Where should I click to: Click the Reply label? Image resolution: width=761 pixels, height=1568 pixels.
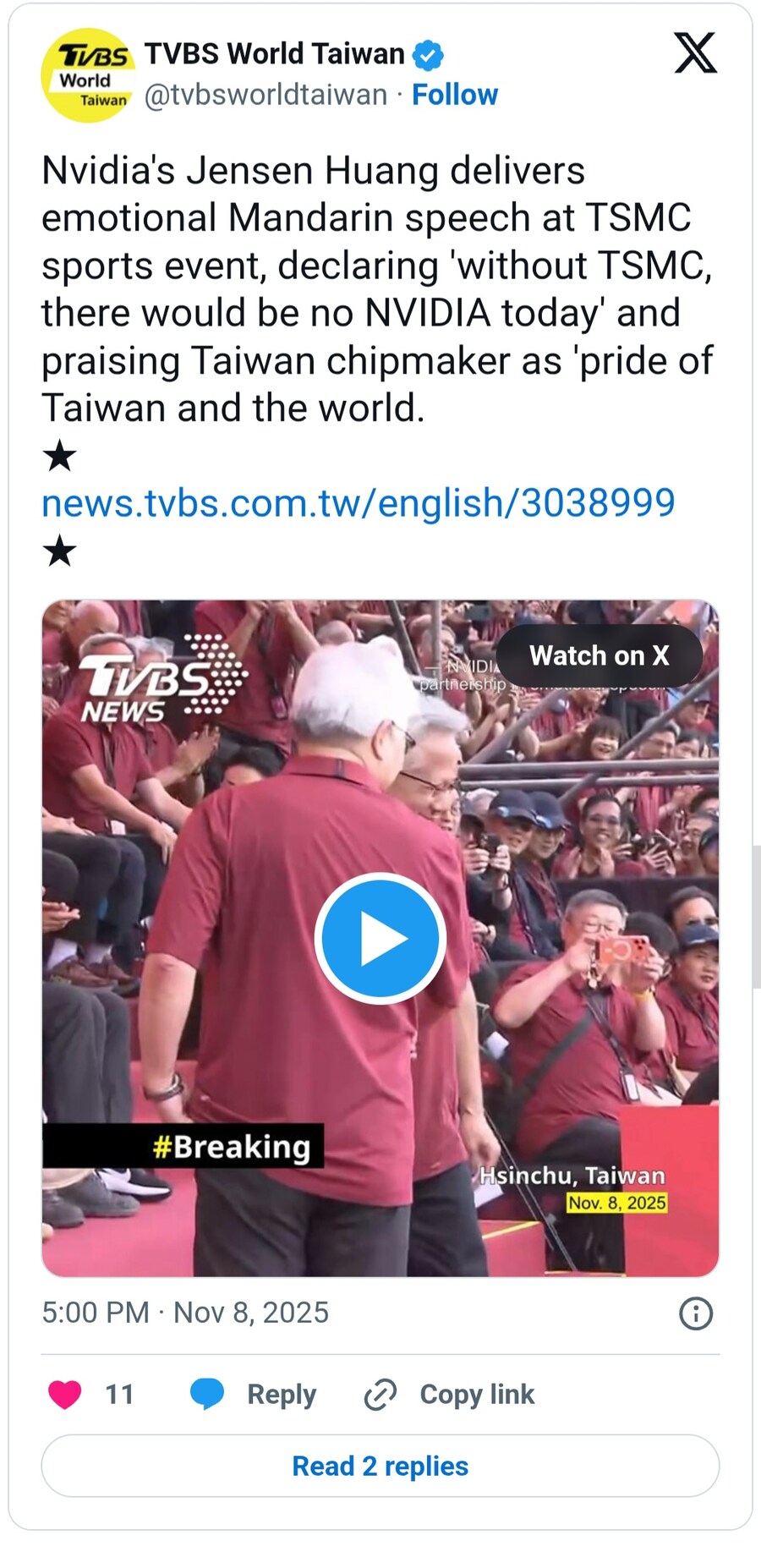click(282, 1395)
